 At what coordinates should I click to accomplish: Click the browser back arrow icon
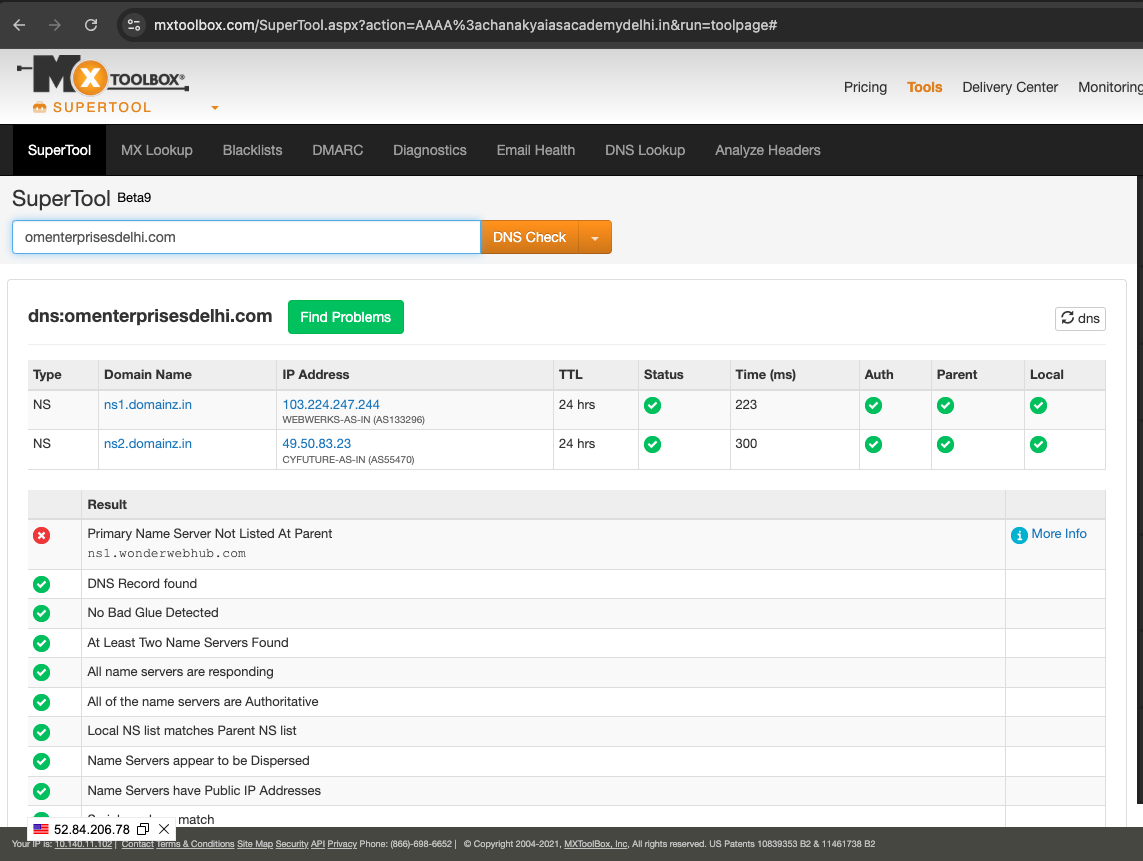(x=19, y=25)
